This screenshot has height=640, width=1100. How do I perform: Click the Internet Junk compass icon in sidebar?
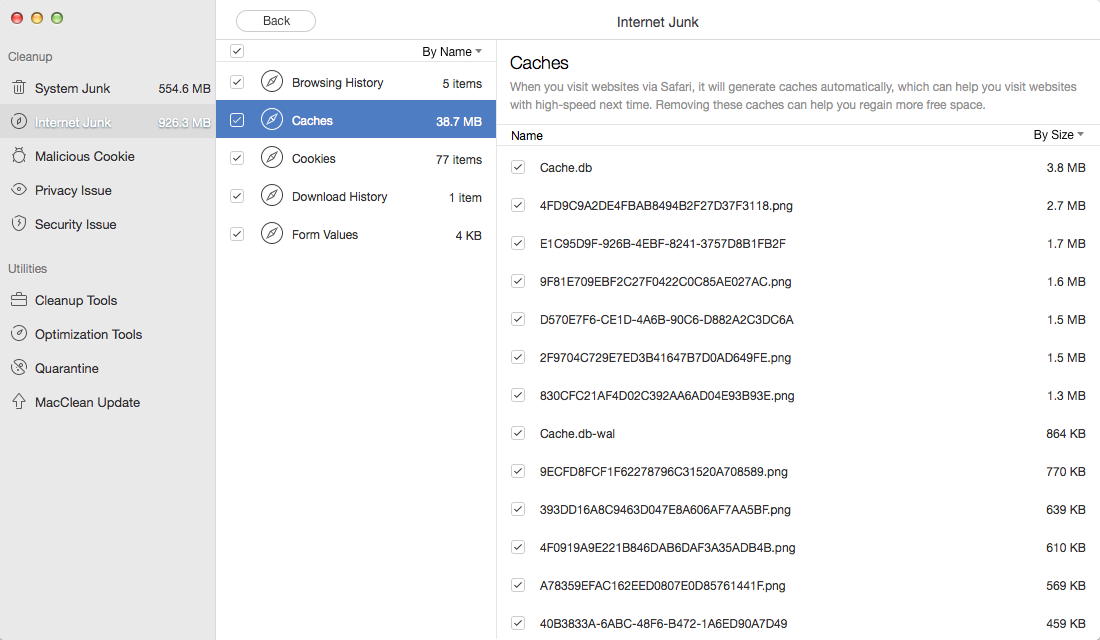pos(19,121)
